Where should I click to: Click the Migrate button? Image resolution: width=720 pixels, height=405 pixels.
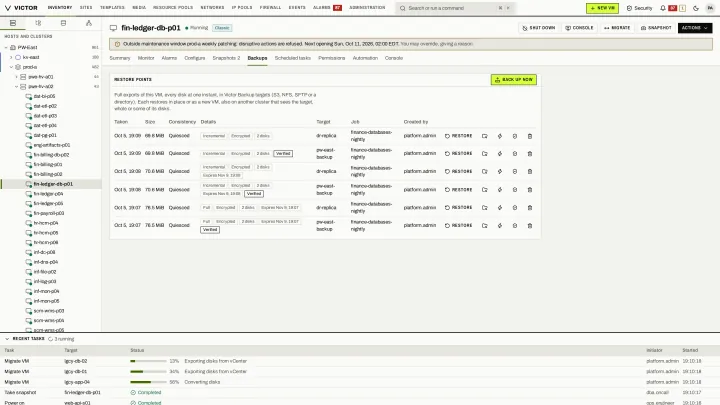617,28
